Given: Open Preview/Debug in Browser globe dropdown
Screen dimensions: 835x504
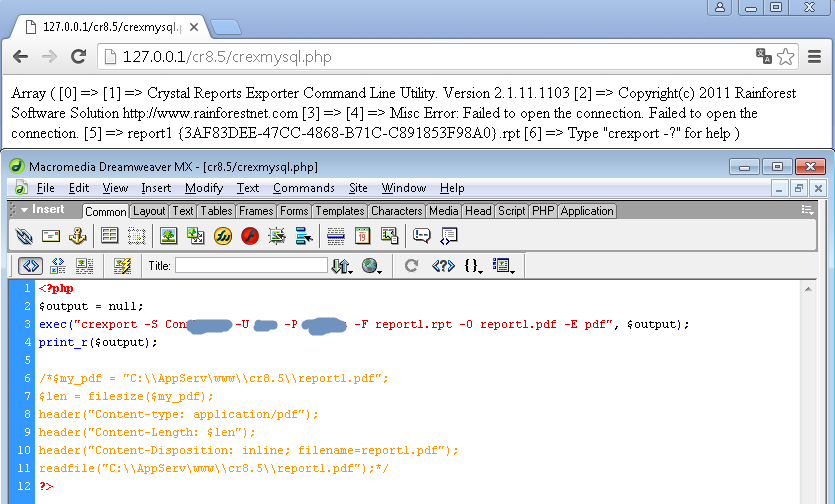Looking at the screenshot, I should (371, 265).
